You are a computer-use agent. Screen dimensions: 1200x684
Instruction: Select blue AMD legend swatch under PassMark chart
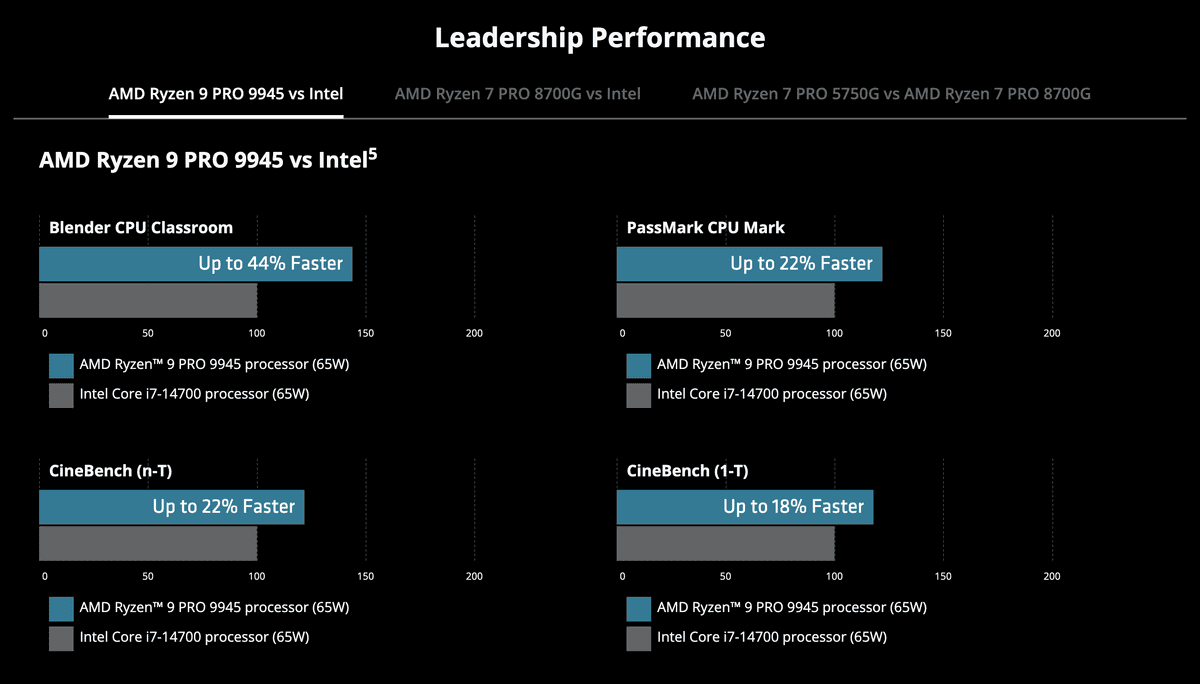pos(639,365)
